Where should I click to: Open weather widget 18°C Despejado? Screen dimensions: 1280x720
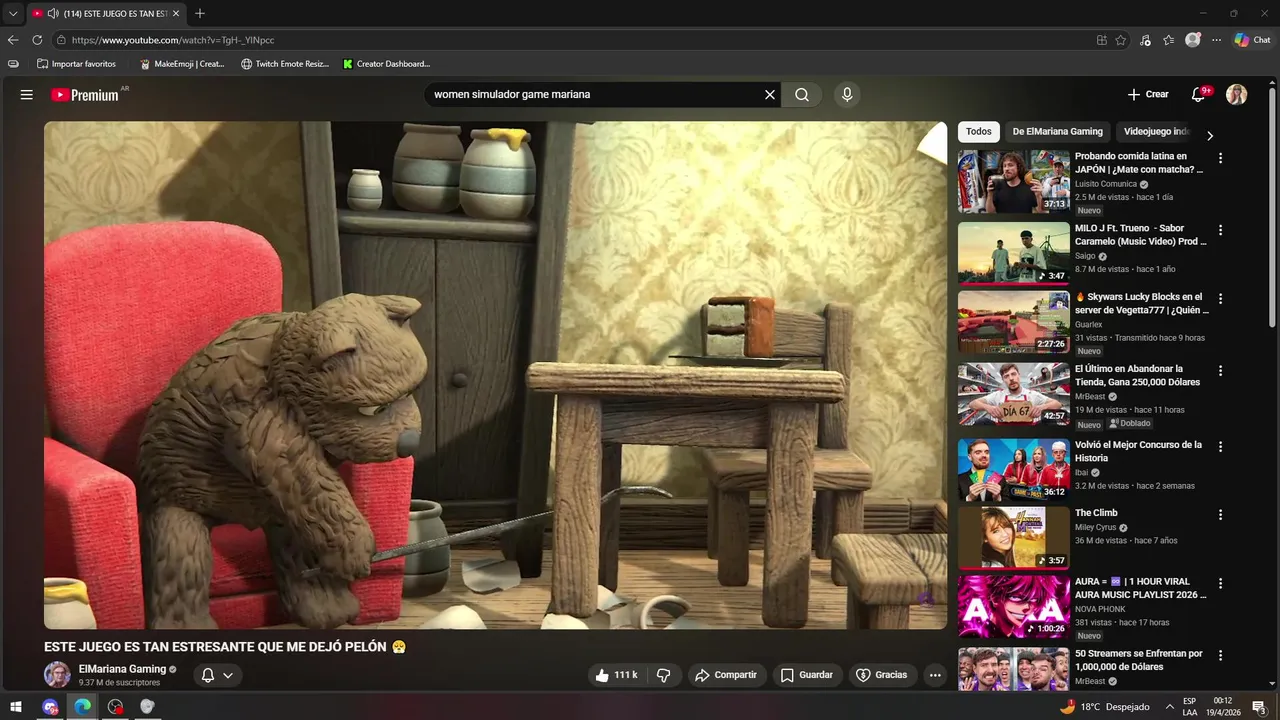coord(1104,707)
